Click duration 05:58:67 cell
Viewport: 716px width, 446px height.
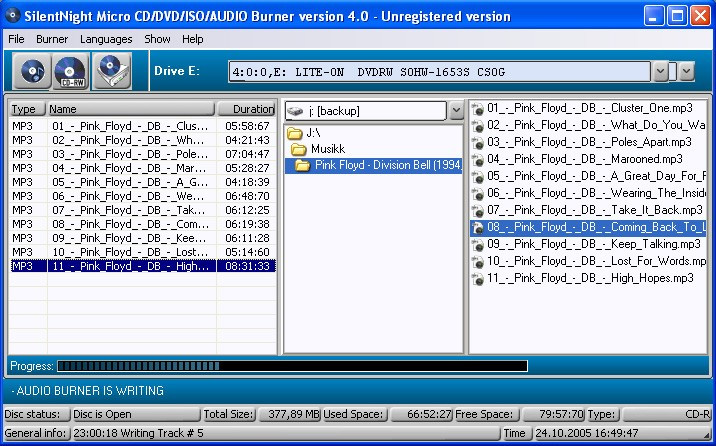tap(247, 126)
